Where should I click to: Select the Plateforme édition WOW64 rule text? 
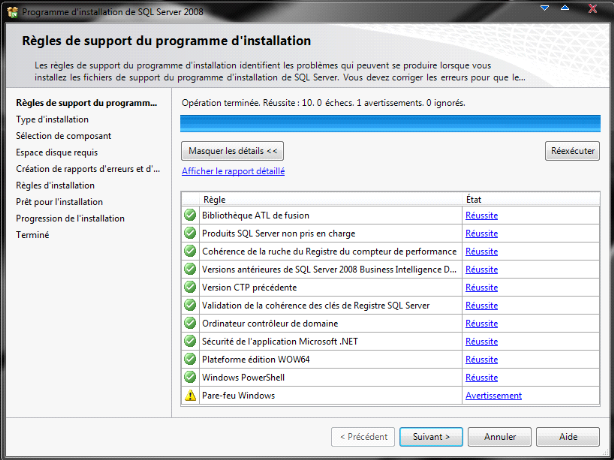pyautogui.click(x=256, y=359)
